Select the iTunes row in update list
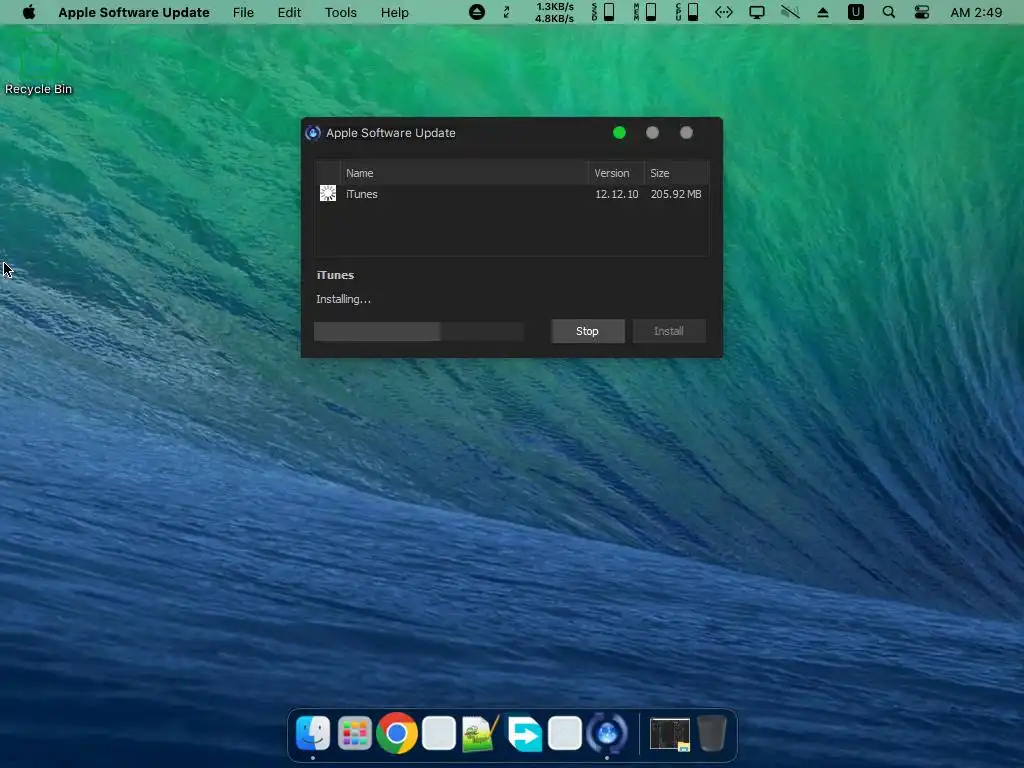 coord(512,194)
